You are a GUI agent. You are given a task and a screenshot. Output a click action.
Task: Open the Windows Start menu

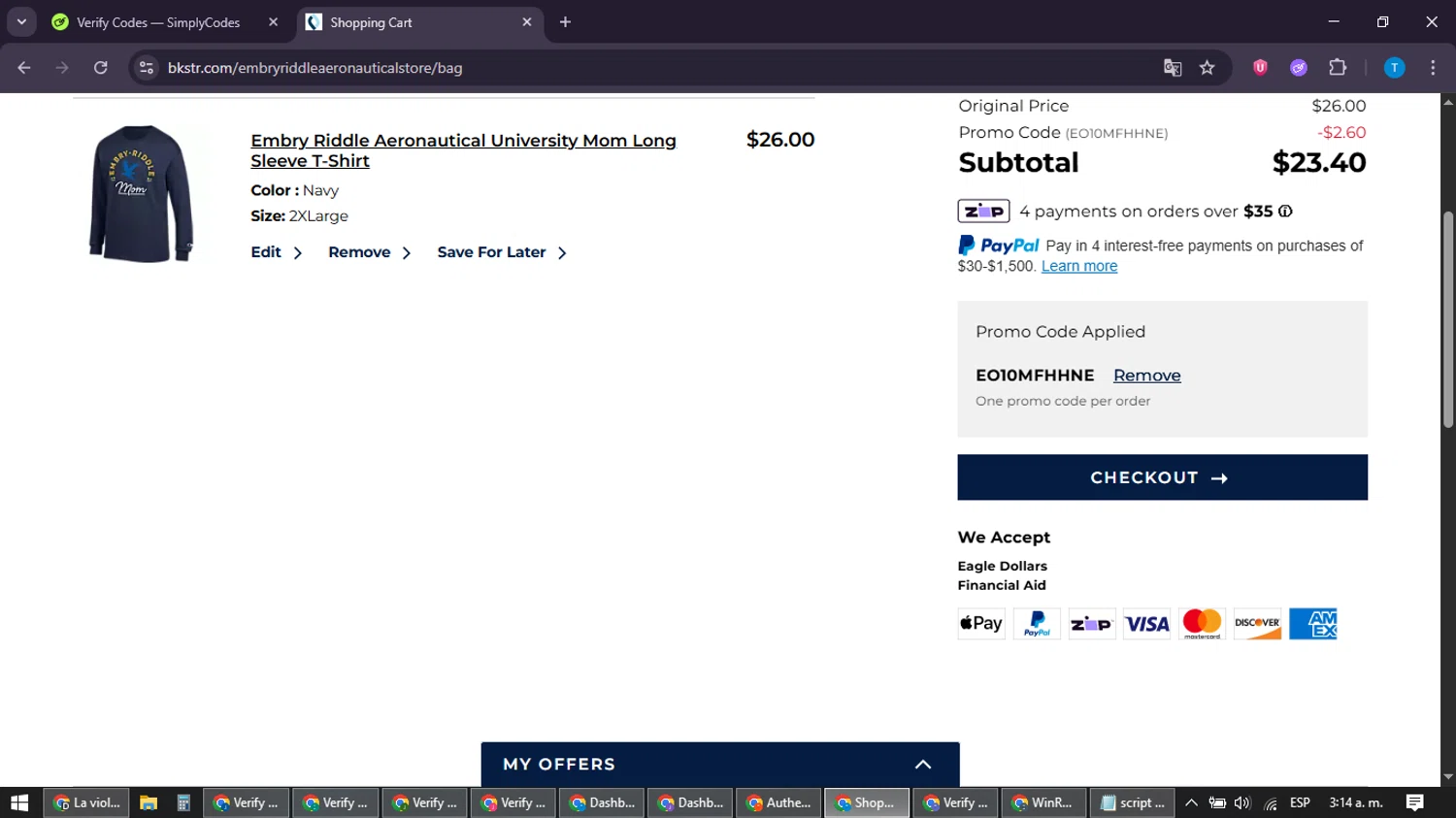pos(19,802)
